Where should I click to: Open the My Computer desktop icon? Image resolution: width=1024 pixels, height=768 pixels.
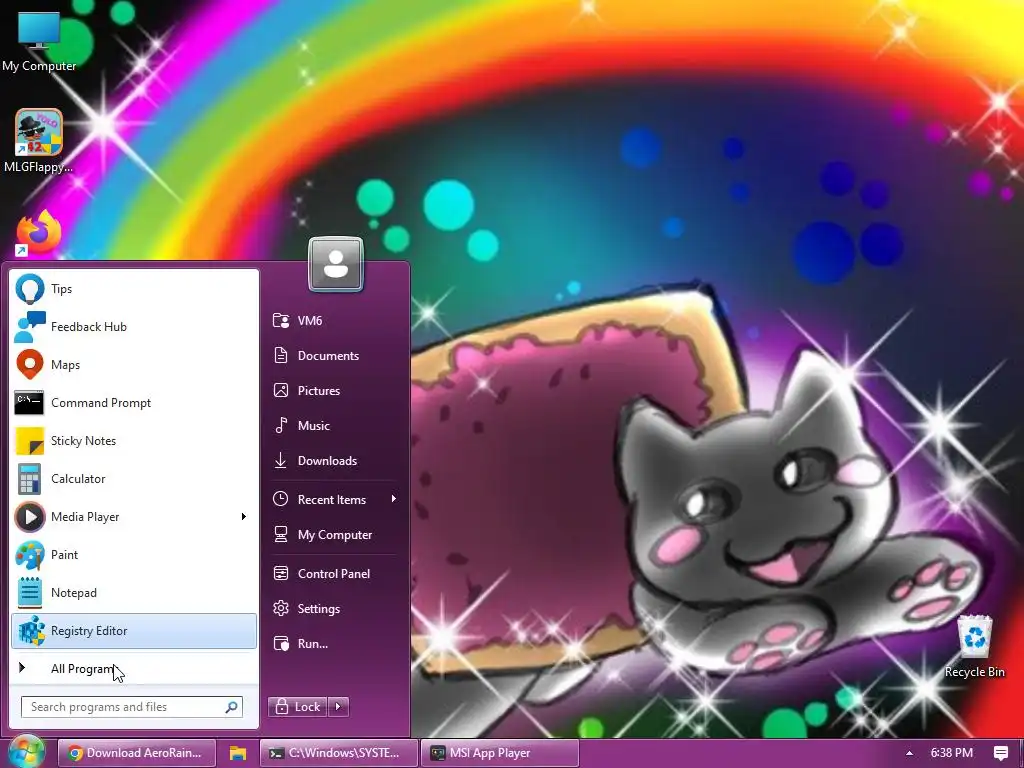(x=39, y=40)
